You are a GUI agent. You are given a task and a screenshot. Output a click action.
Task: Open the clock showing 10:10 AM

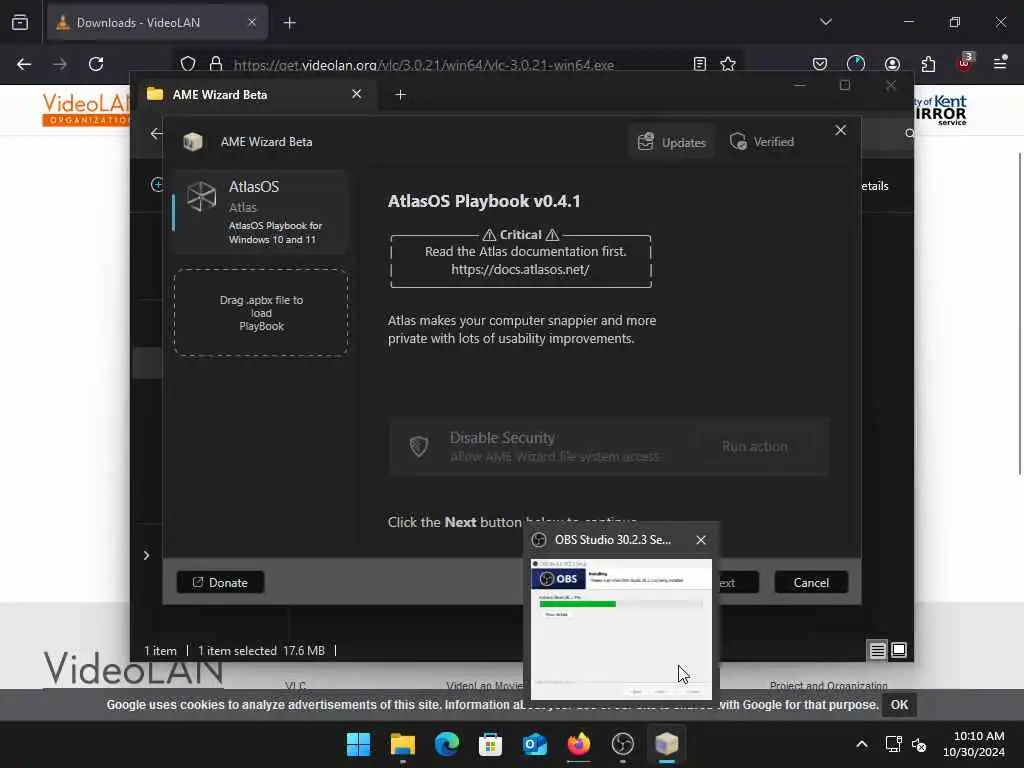[974, 744]
